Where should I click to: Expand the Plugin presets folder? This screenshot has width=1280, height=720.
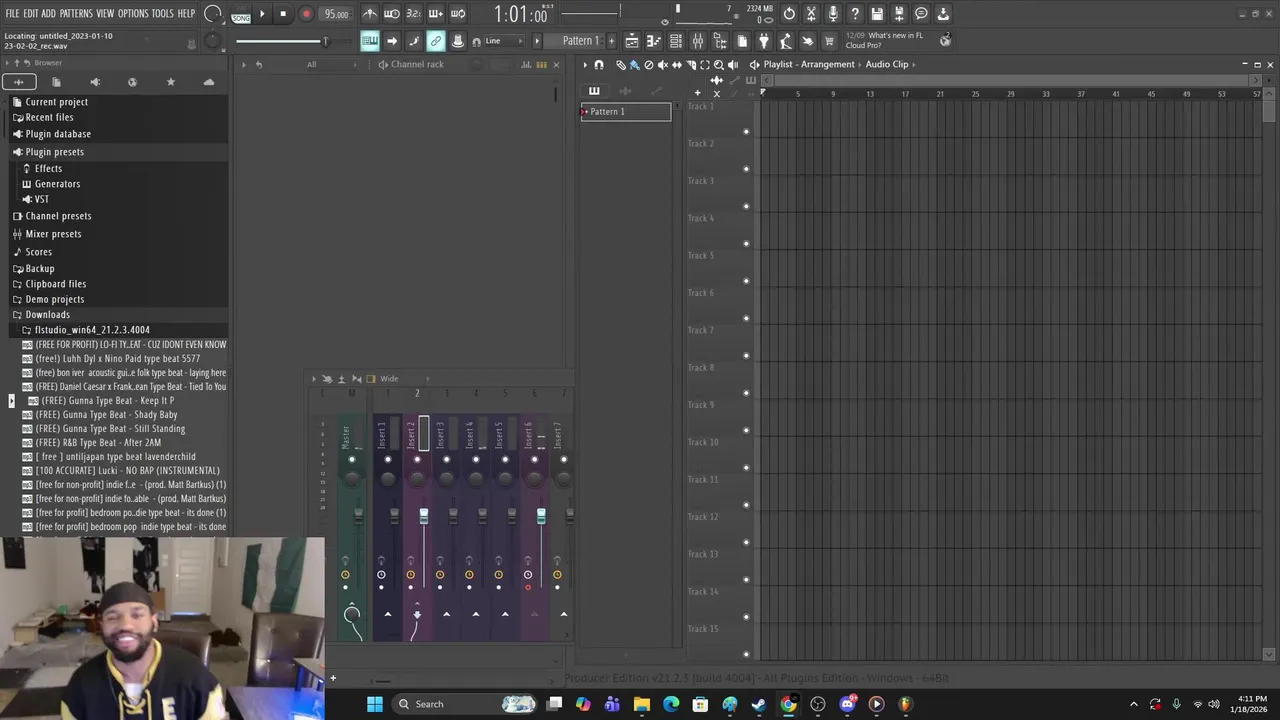point(54,152)
